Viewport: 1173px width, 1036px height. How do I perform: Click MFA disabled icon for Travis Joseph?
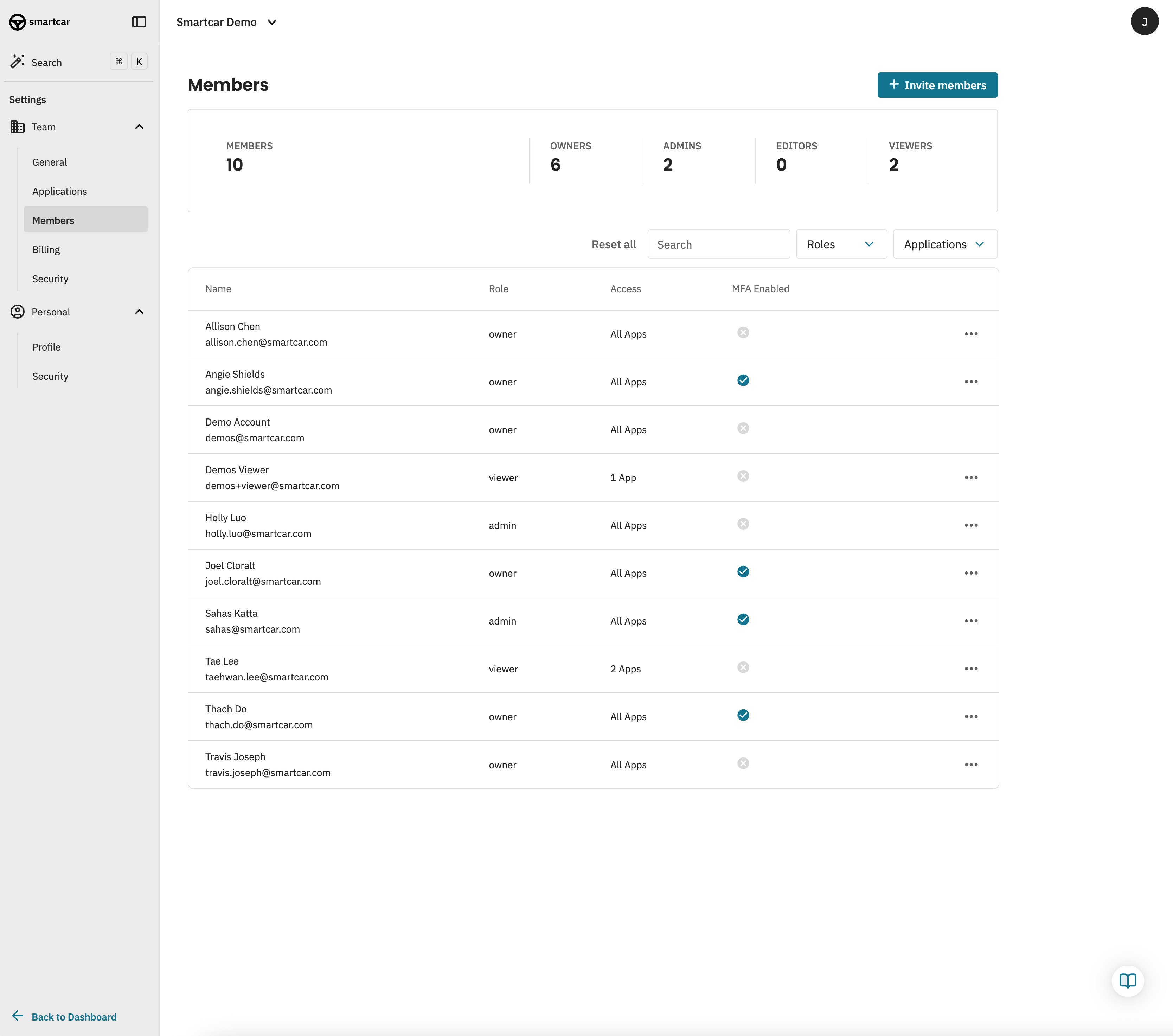pyautogui.click(x=743, y=763)
